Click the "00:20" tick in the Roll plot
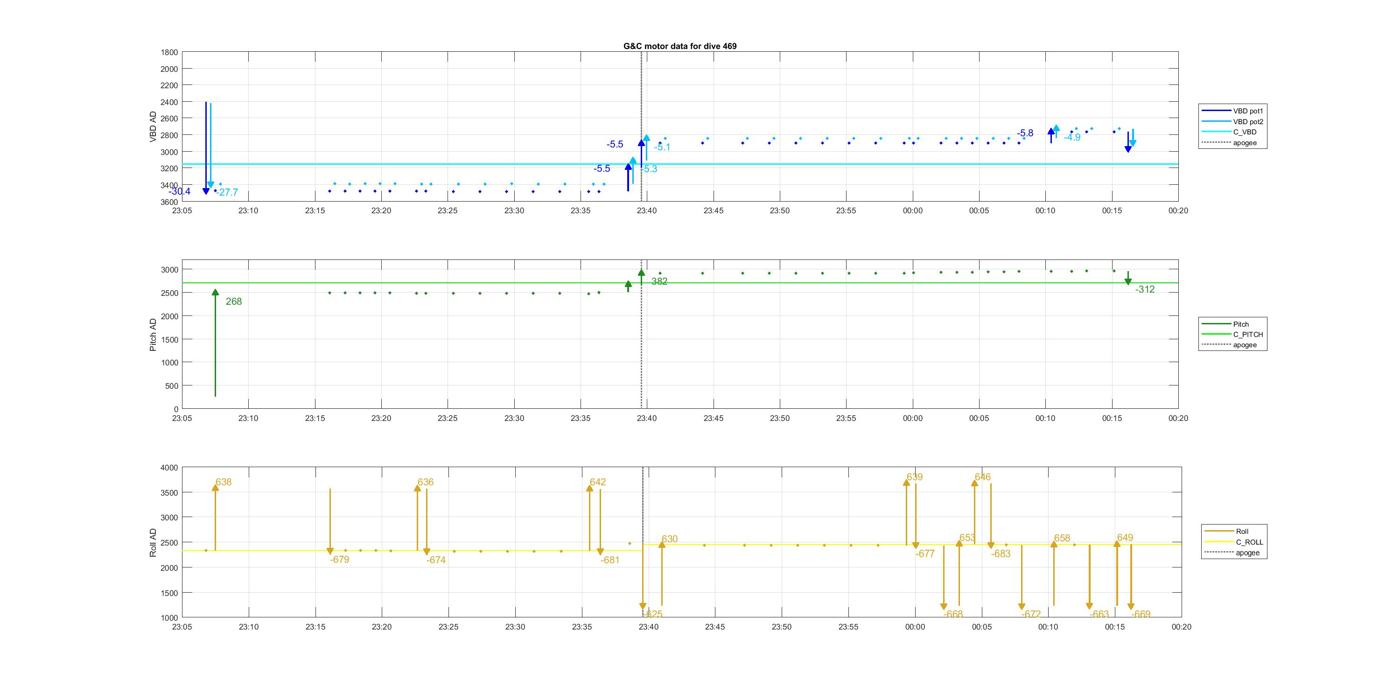1400x693 pixels. [x=1181, y=627]
